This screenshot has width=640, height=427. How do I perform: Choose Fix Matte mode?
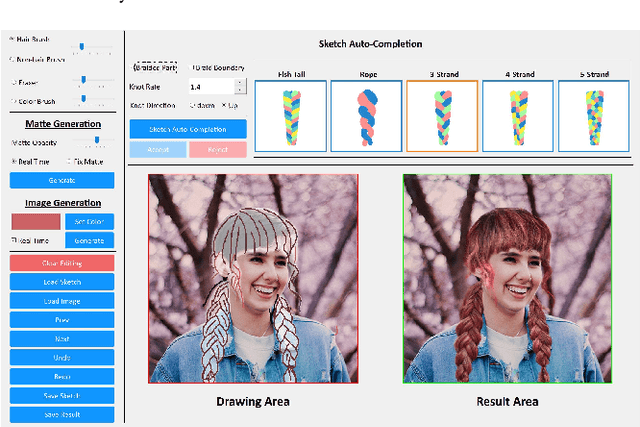point(69,161)
